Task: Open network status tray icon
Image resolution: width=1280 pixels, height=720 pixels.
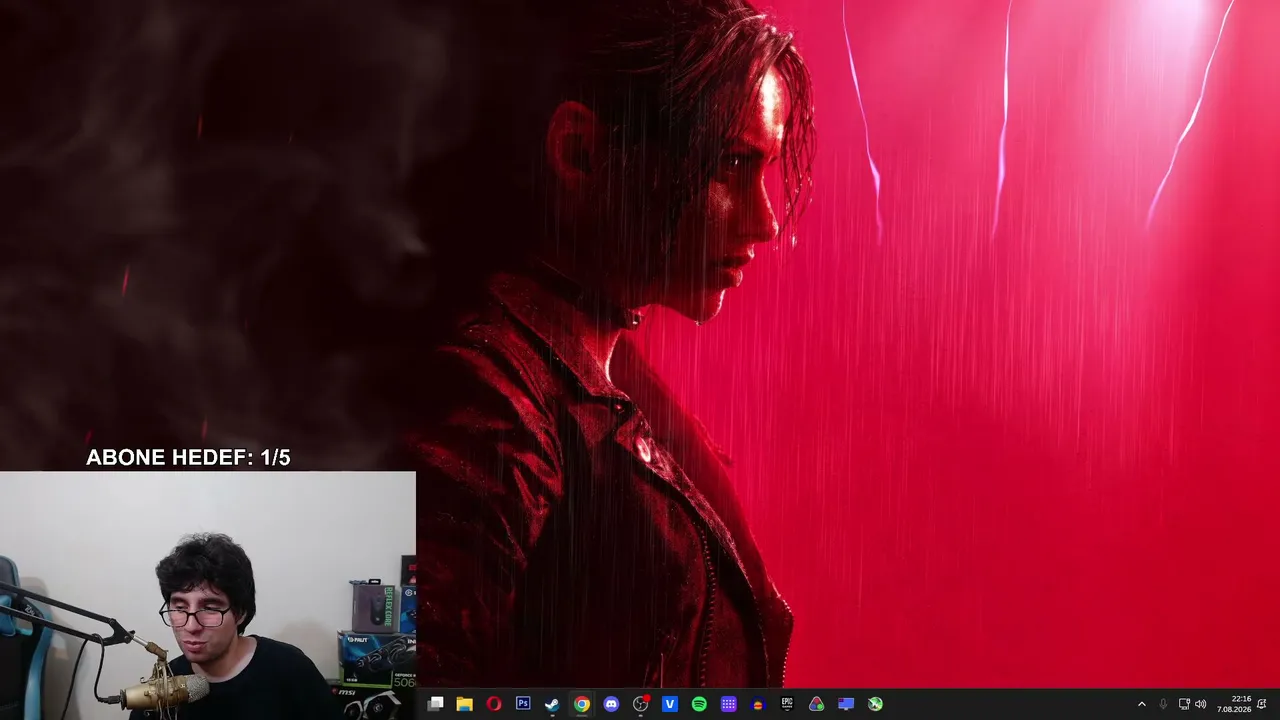Action: 1184,704
